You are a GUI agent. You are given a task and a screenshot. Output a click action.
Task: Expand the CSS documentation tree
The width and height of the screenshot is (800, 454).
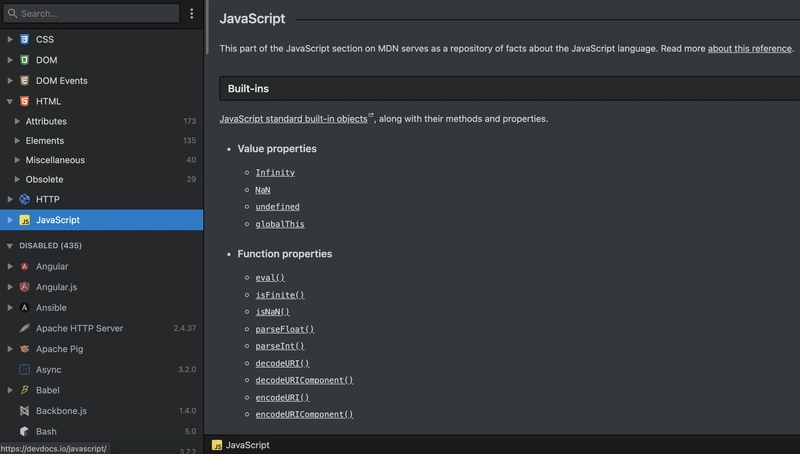coord(10,39)
